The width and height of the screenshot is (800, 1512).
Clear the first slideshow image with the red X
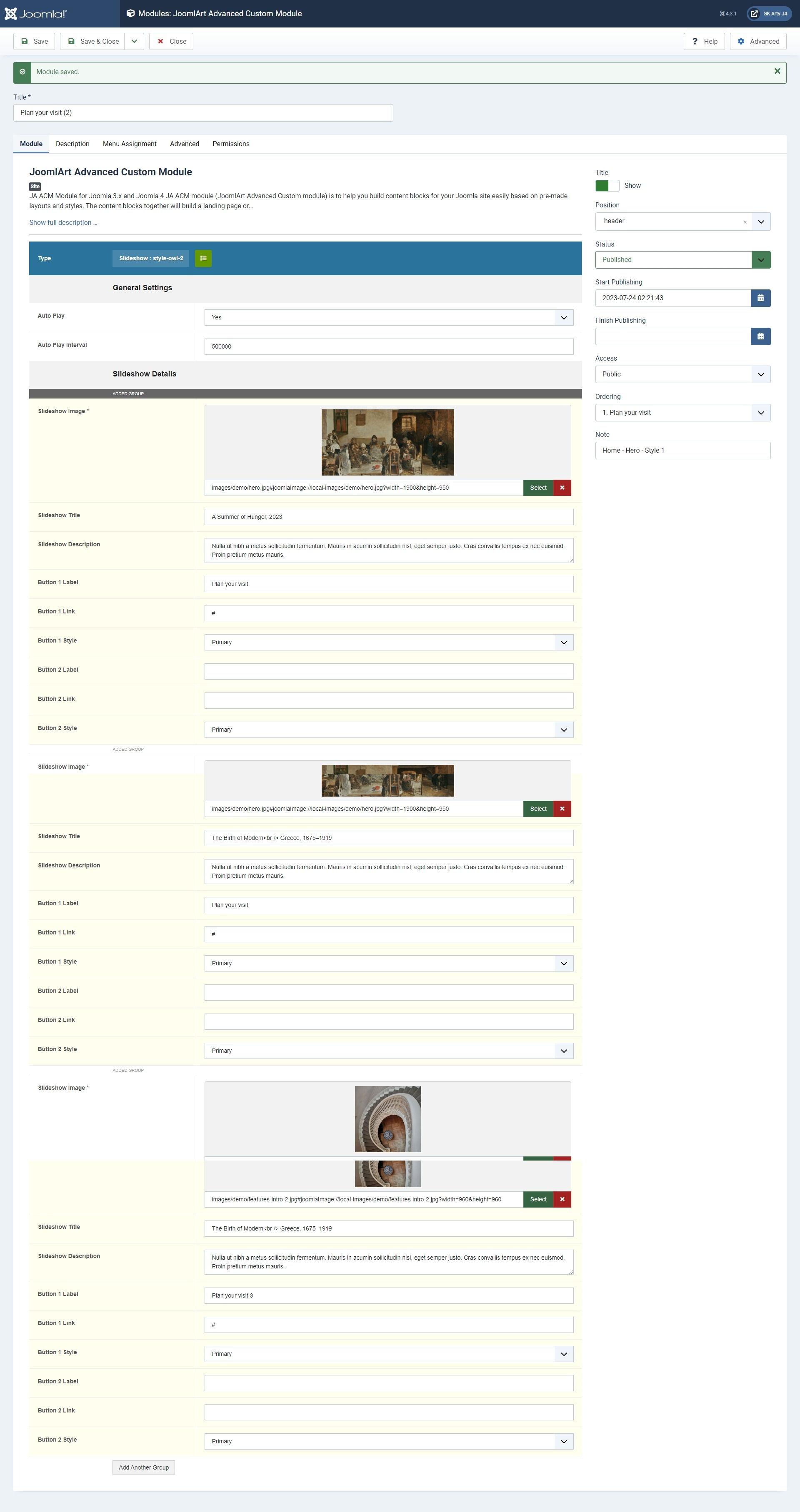click(562, 488)
